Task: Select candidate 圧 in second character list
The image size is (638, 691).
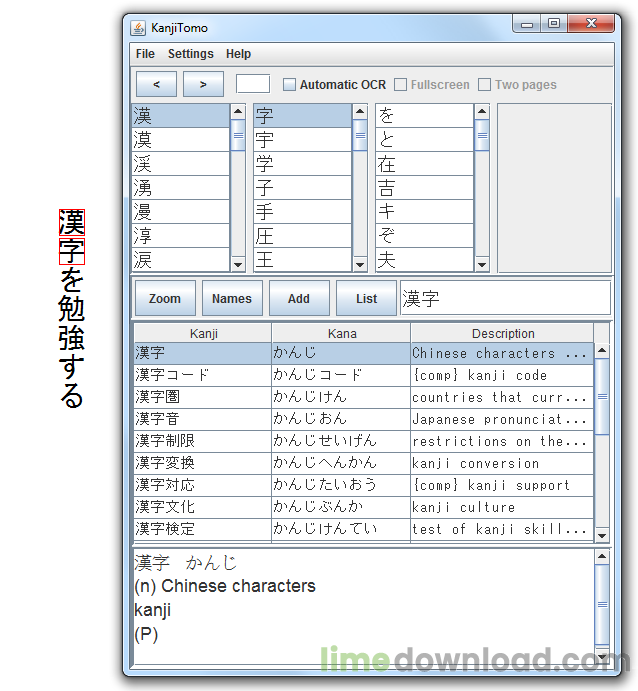Action: 303,236
